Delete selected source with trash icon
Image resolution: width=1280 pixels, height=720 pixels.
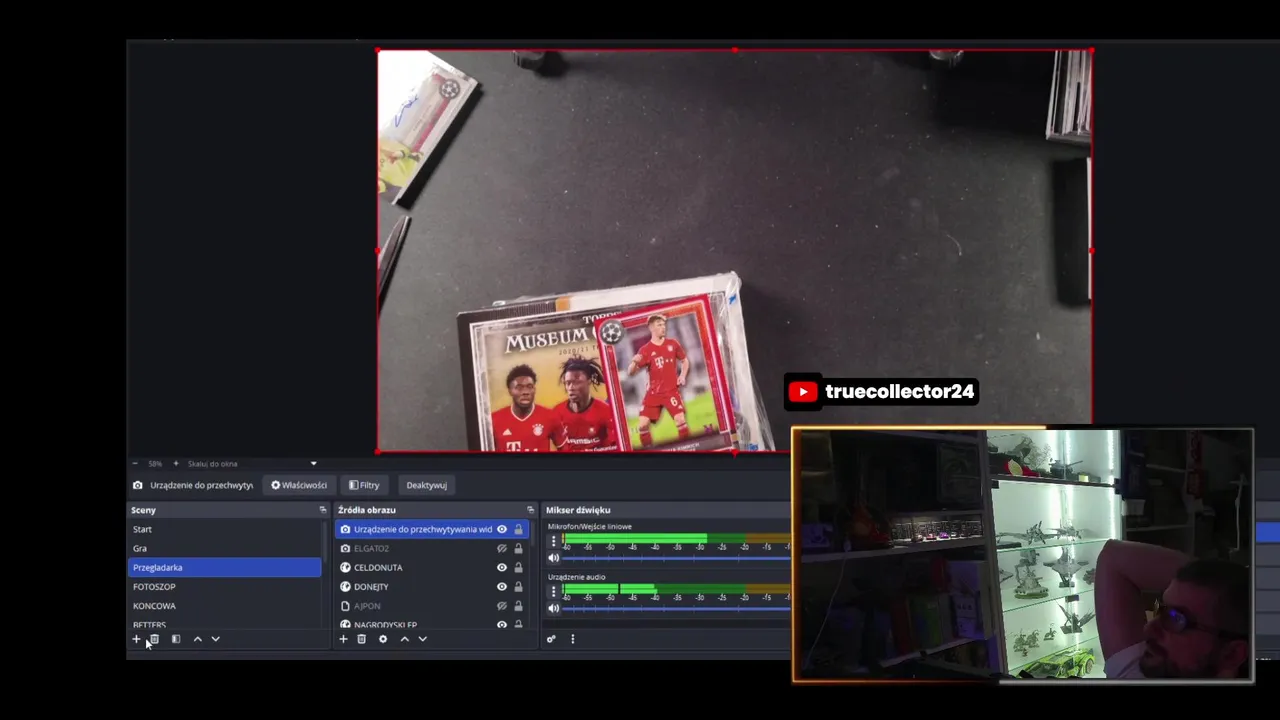tap(362, 639)
